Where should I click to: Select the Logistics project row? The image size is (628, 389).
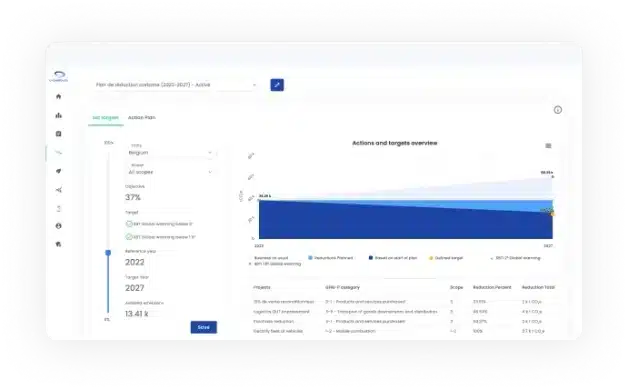pyautogui.click(x=404, y=312)
